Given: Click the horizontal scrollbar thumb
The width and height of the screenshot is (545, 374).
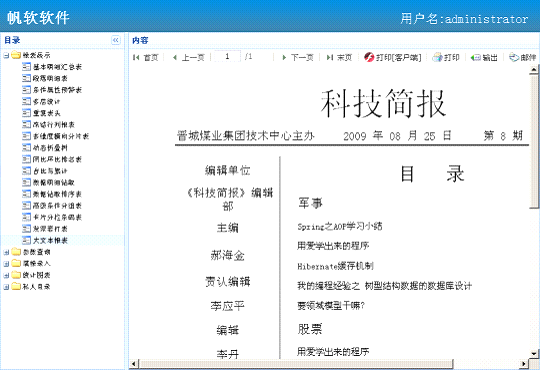Looking at the screenshot, I should pos(295,364).
